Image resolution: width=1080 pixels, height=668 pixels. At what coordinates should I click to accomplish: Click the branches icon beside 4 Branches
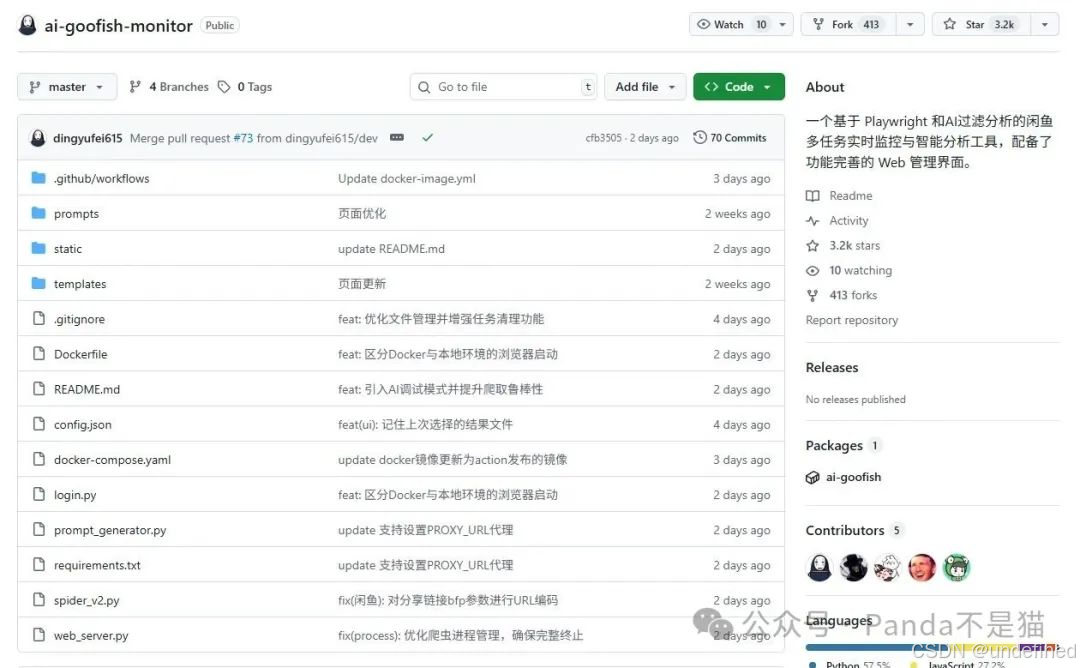click(135, 87)
